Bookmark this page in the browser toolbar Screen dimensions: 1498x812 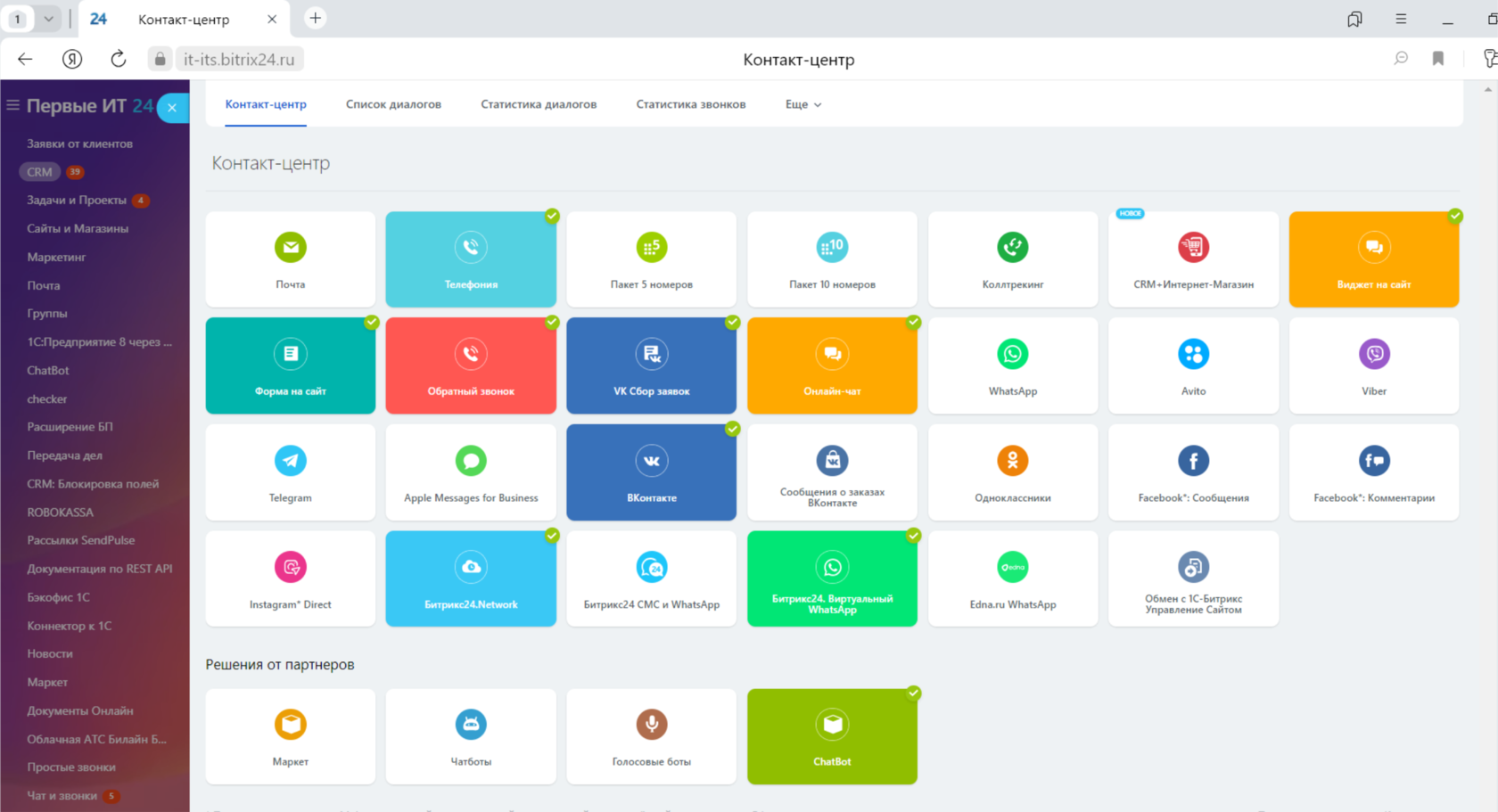[1437, 59]
